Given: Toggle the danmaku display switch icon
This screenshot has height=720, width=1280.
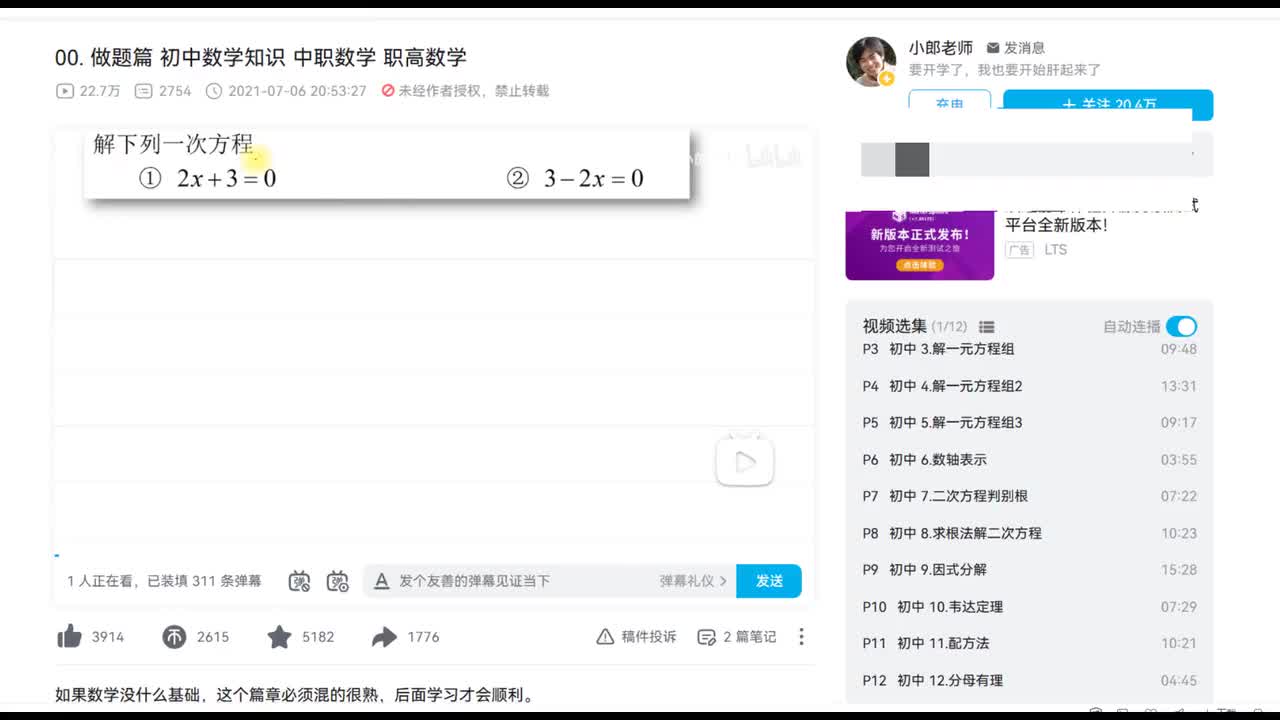Looking at the screenshot, I should click(299, 581).
